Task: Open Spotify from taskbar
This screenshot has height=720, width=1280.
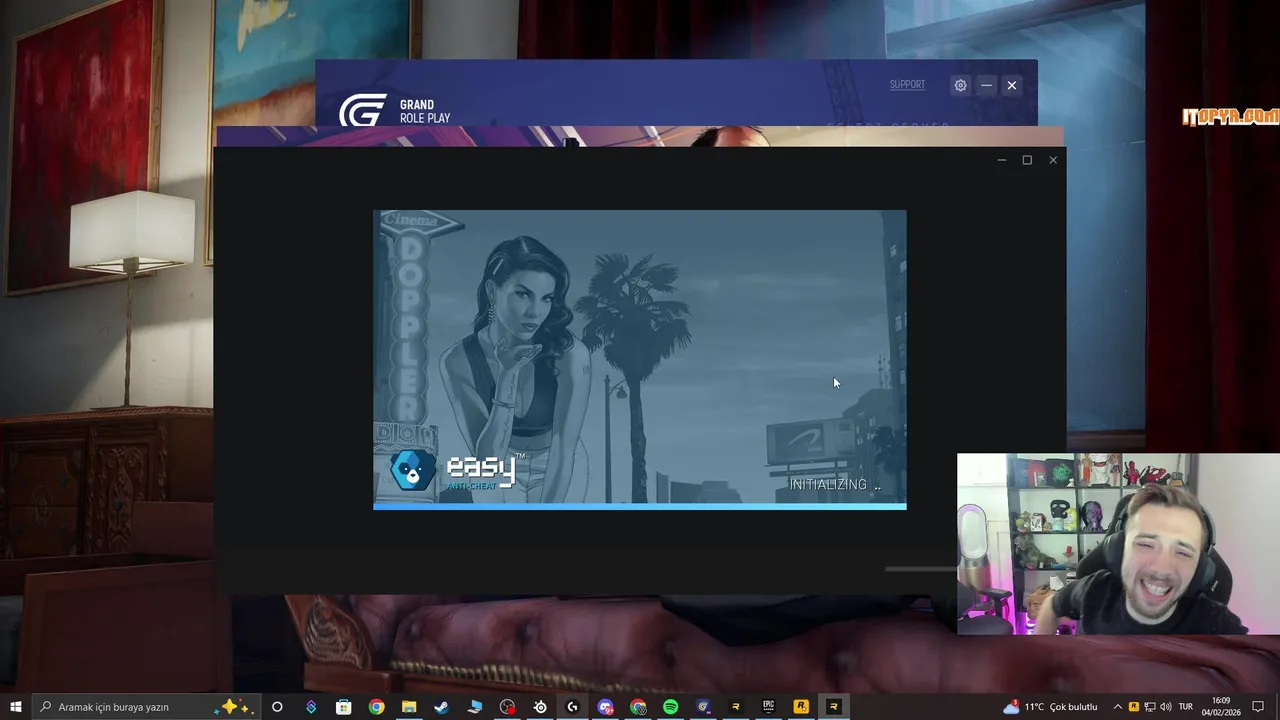Action: [x=671, y=707]
